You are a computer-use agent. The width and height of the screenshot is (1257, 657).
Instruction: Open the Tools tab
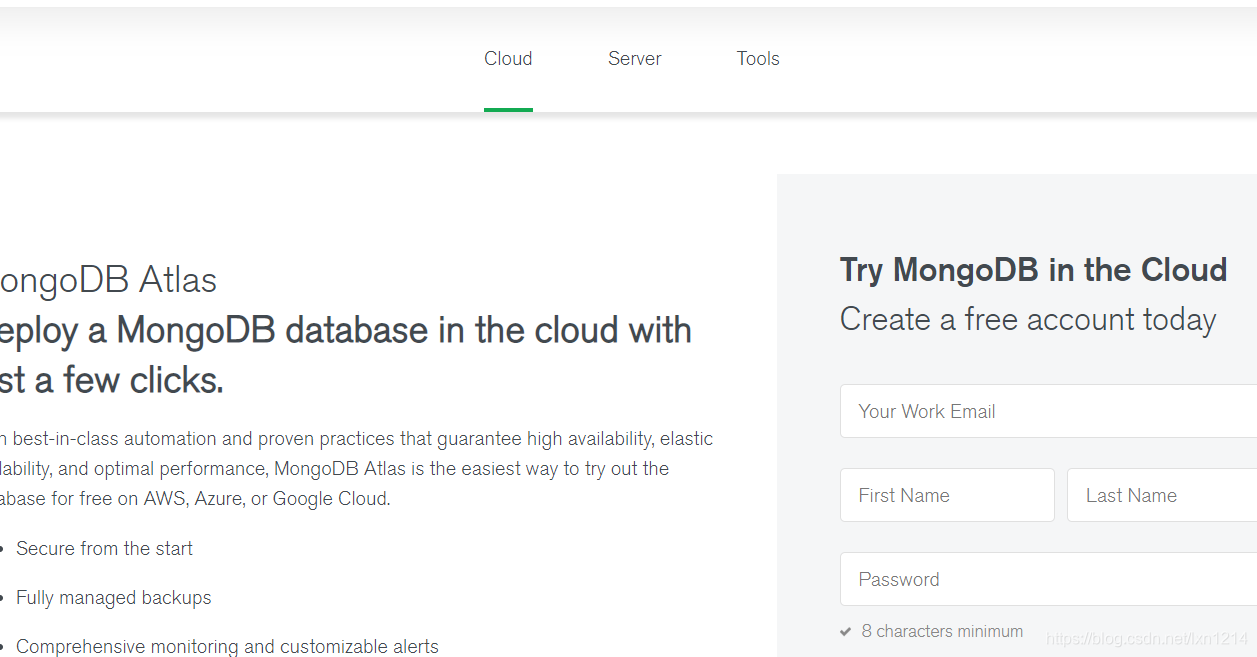pyautogui.click(x=758, y=59)
